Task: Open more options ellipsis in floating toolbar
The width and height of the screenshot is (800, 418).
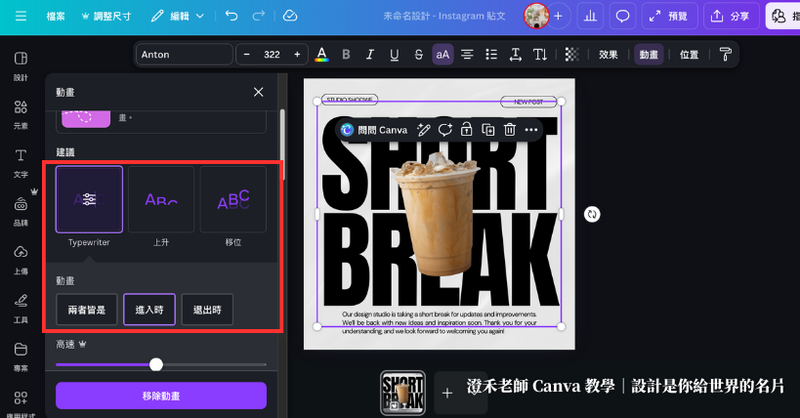Action: [x=531, y=130]
